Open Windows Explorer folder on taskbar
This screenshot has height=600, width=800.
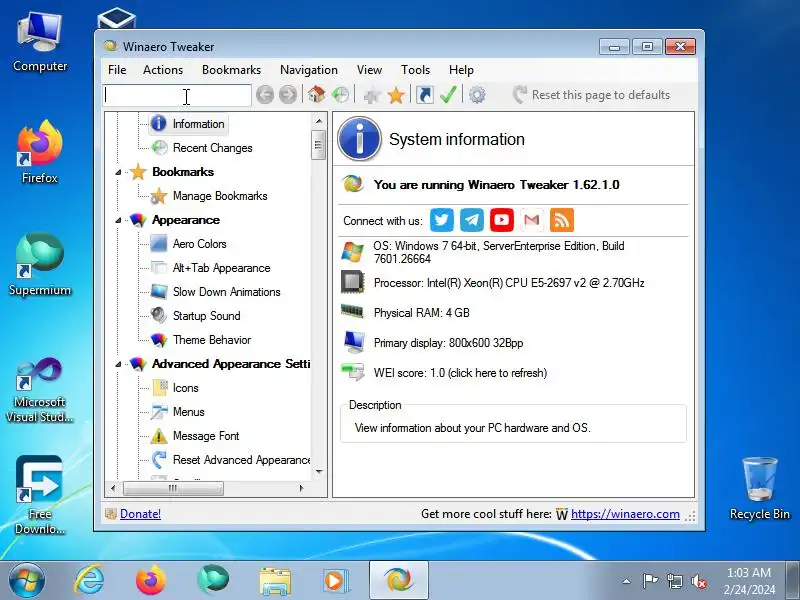[x=275, y=581]
